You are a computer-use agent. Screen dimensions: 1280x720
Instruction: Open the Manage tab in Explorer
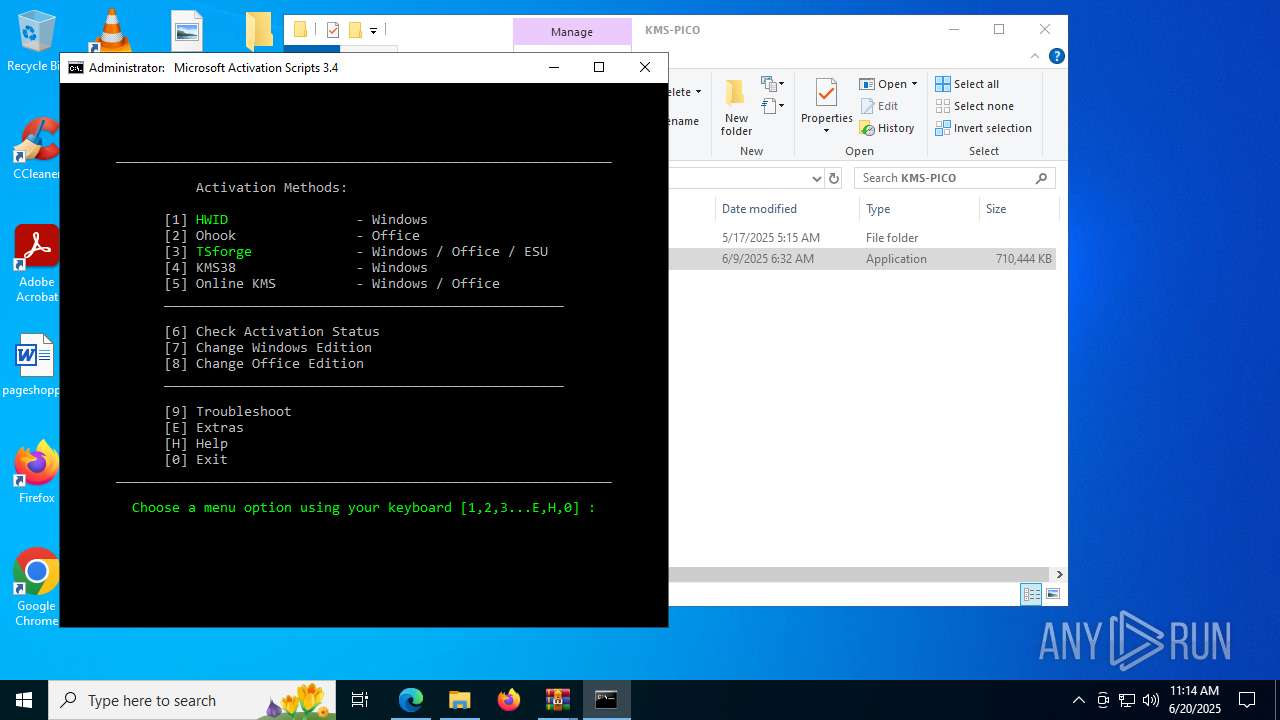click(572, 32)
